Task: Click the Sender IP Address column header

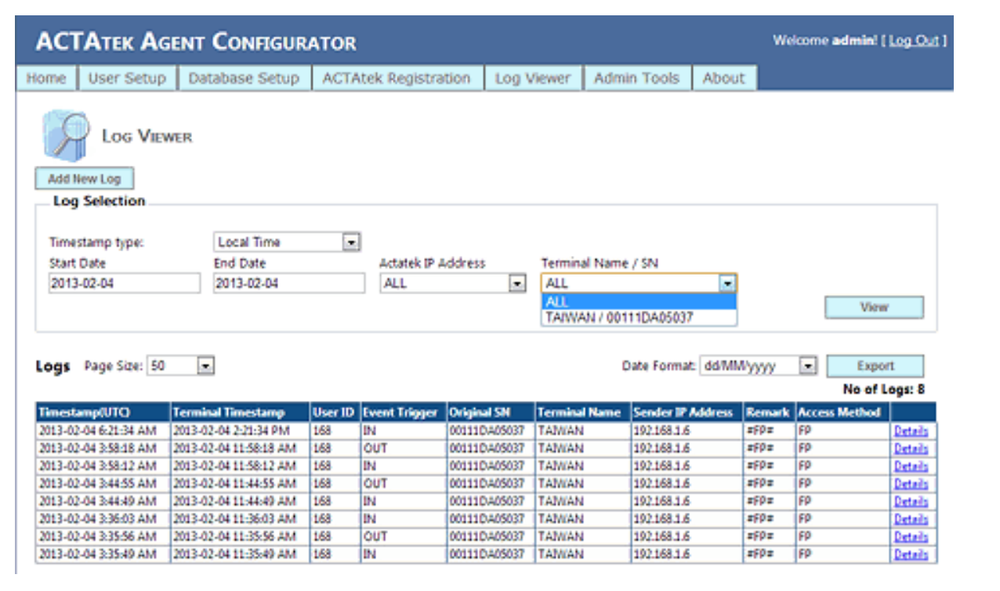Action: tap(686, 412)
